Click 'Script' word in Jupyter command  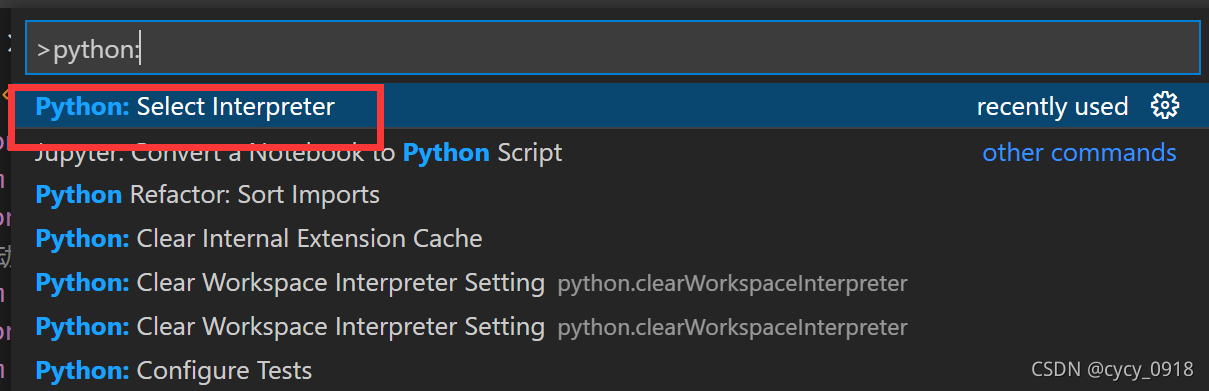coord(530,152)
